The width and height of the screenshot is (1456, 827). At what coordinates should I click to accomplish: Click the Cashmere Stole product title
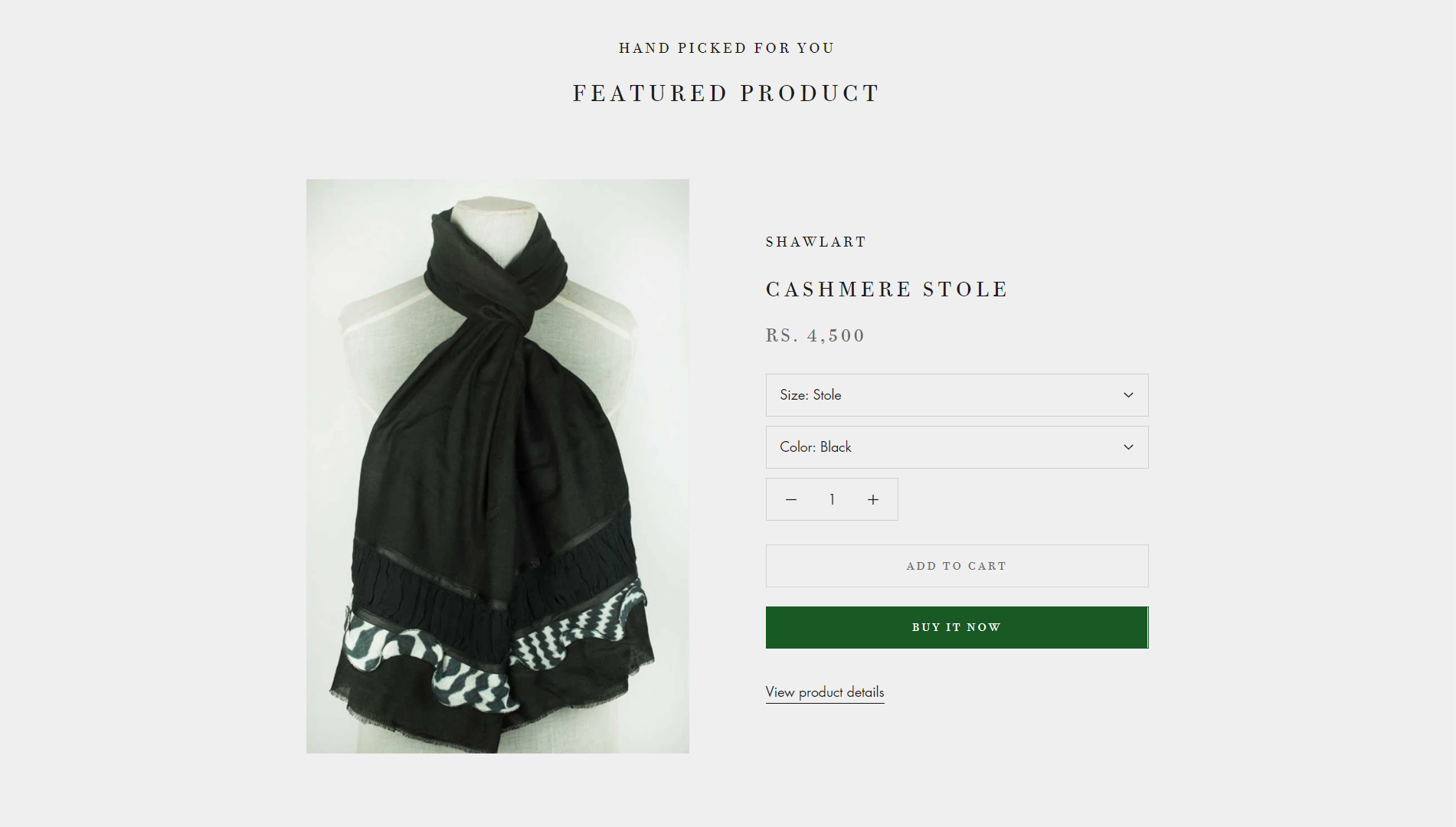coord(887,289)
